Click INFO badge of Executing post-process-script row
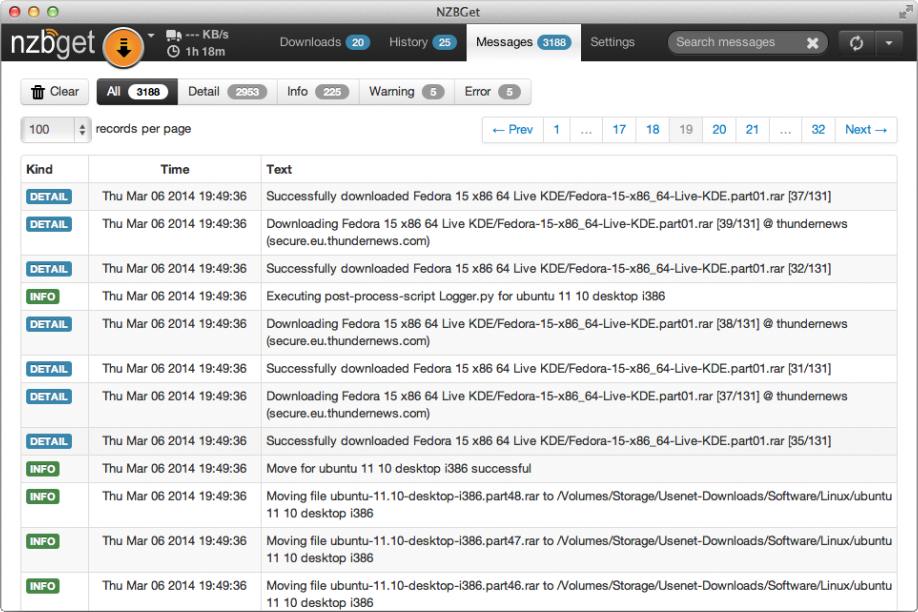This screenshot has height=612, width=918. pyautogui.click(x=43, y=297)
